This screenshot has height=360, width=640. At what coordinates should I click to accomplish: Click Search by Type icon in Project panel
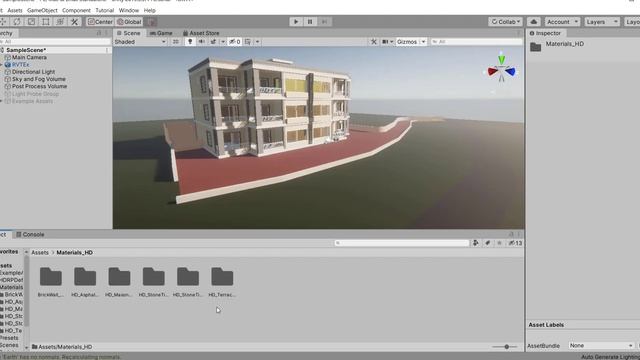(x=476, y=243)
